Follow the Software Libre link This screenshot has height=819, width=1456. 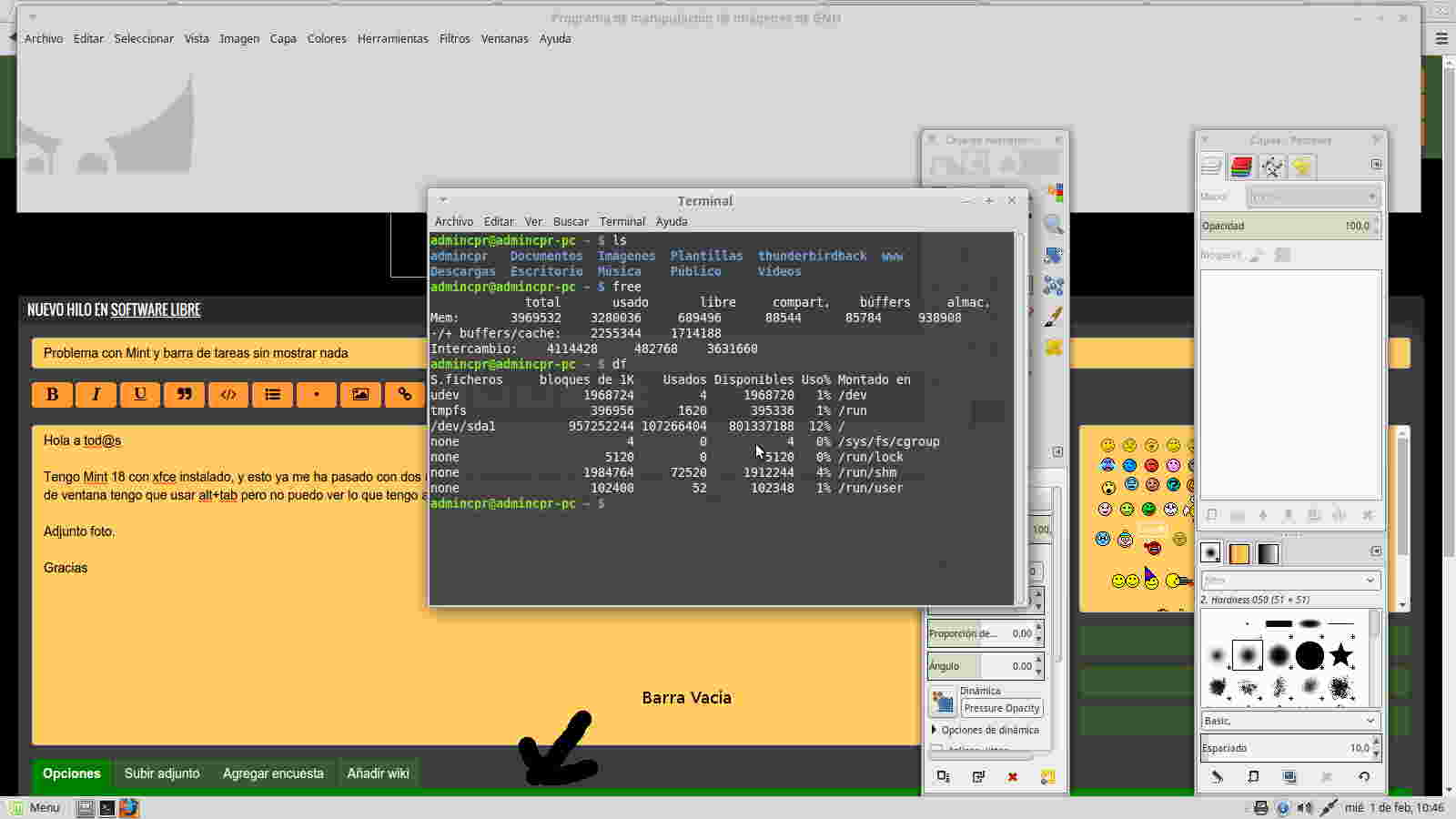point(156,310)
